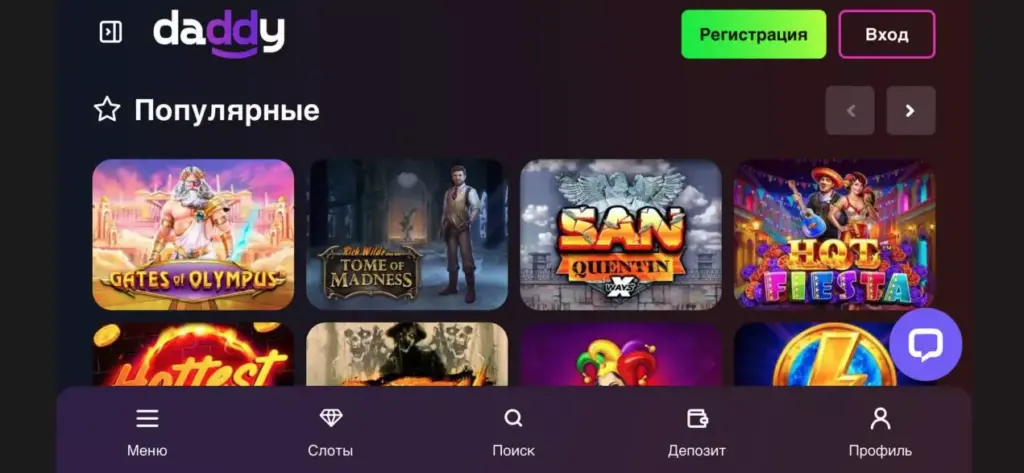1024x473 pixels.
Task: Click the Регистрация button
Action: point(754,35)
